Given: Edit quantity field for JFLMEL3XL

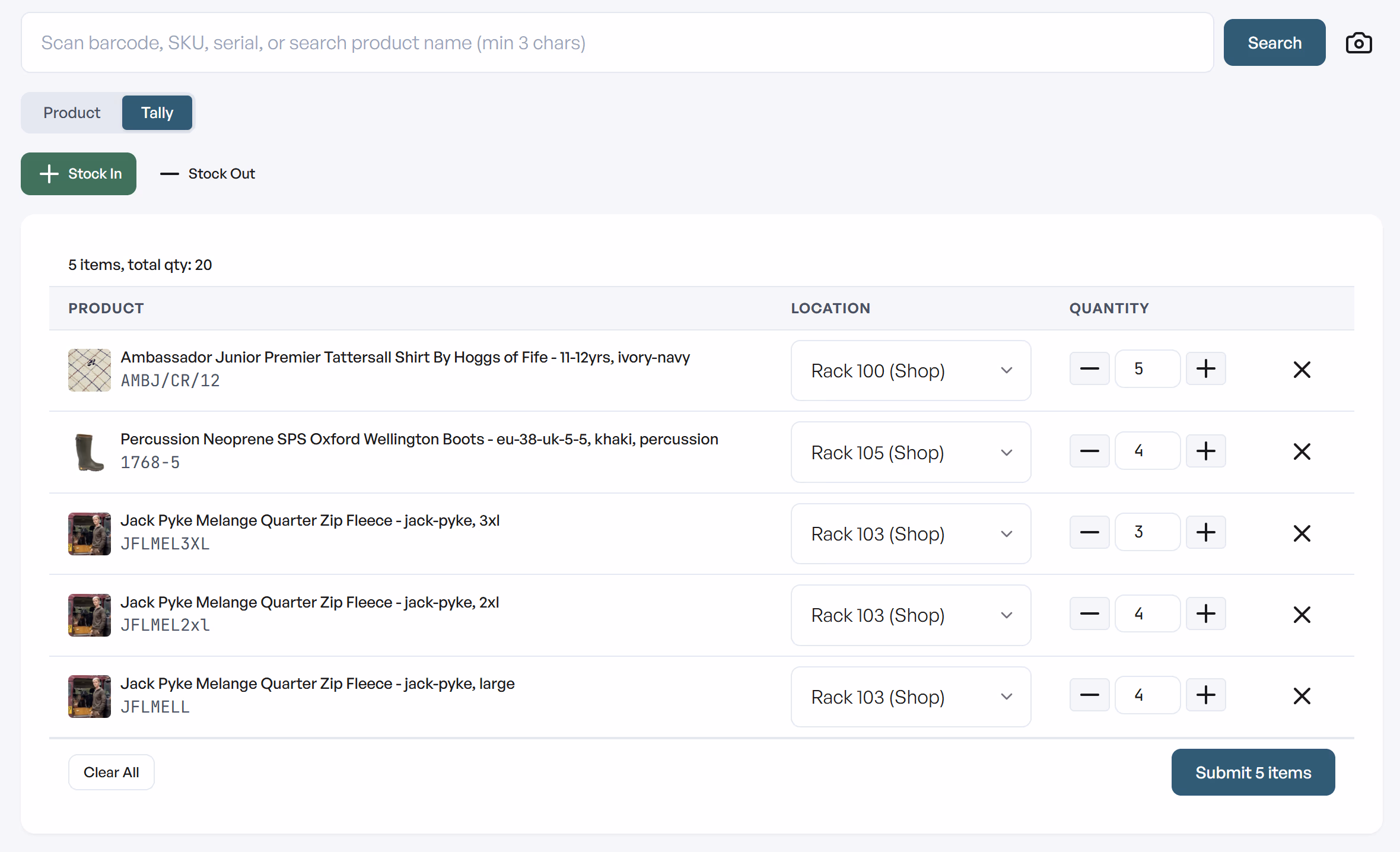Looking at the screenshot, I should pyautogui.click(x=1147, y=532).
